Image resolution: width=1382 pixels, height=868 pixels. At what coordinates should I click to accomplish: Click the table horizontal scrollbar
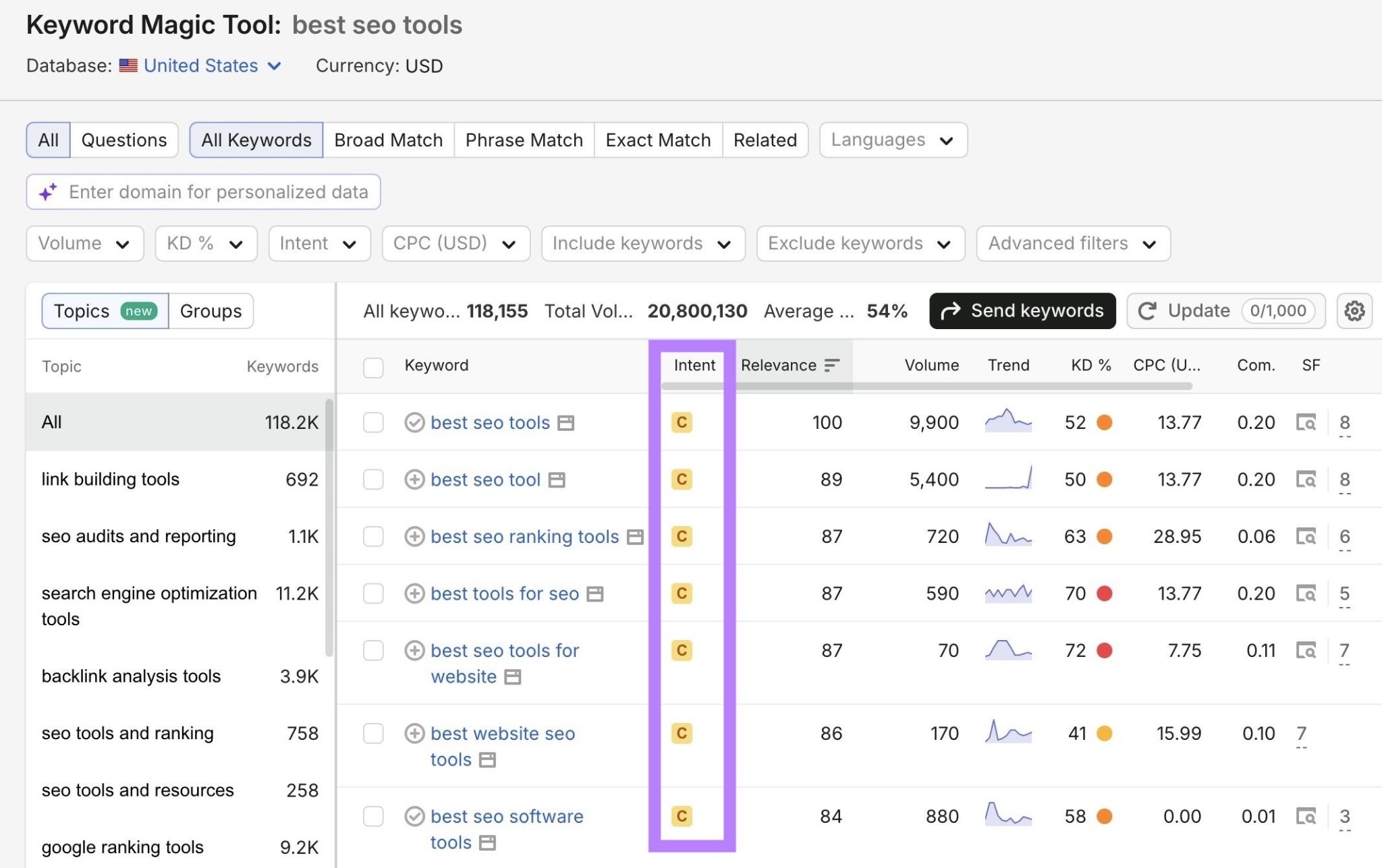[x=927, y=386]
